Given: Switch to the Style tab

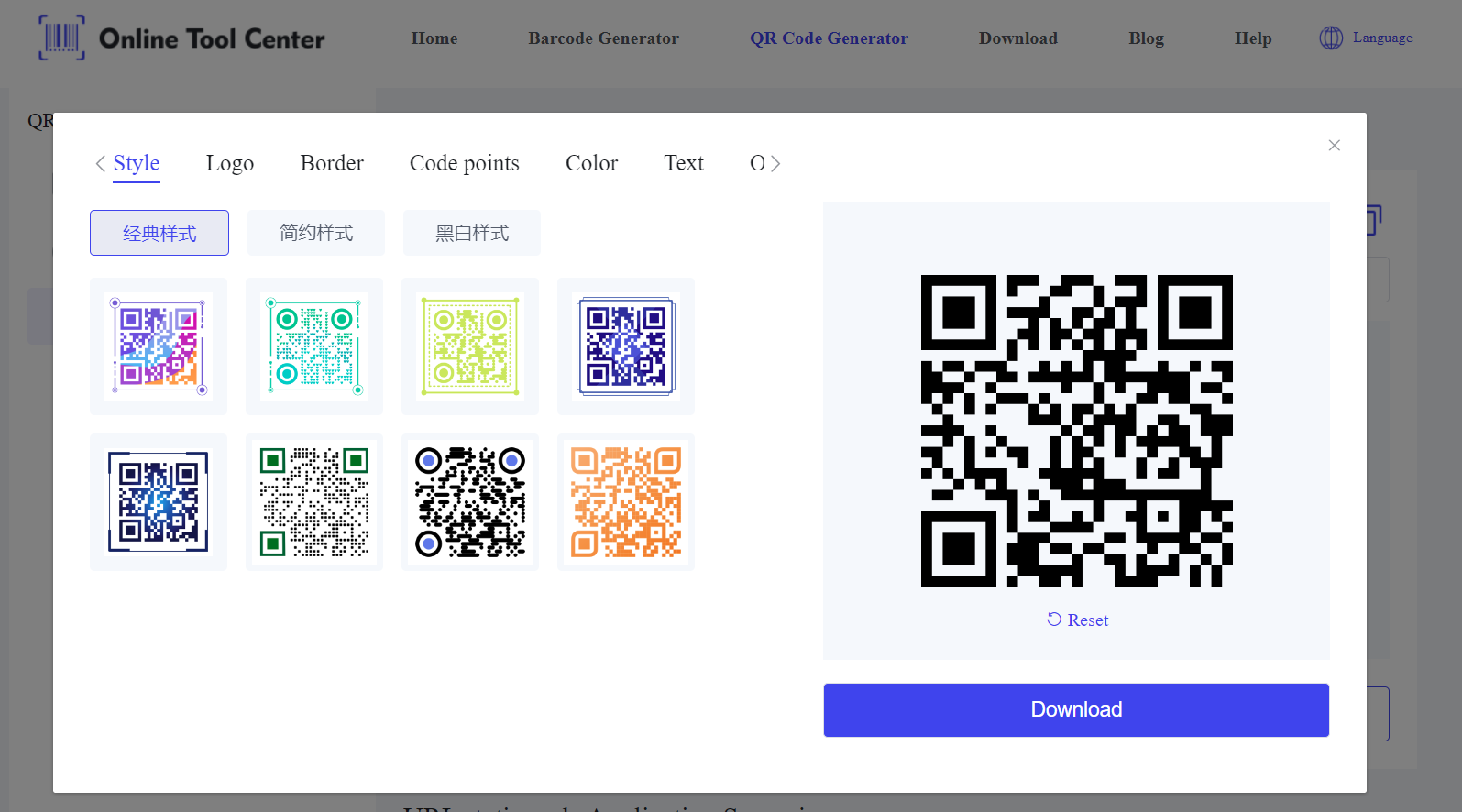Looking at the screenshot, I should click(x=137, y=163).
